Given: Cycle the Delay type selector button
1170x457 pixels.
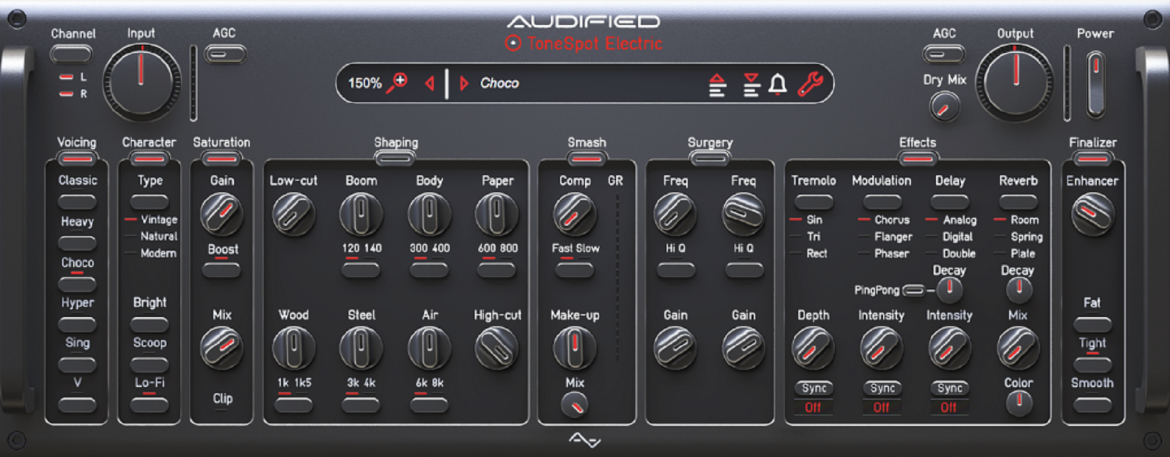Looking at the screenshot, I should [949, 202].
